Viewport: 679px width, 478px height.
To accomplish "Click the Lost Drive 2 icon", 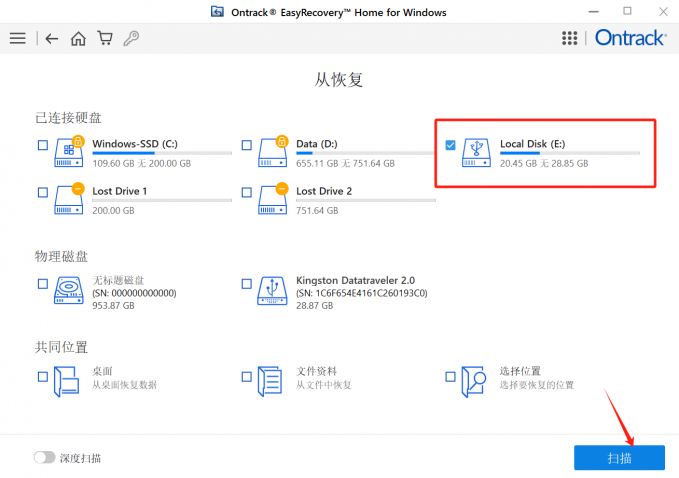I will pyautogui.click(x=273, y=199).
